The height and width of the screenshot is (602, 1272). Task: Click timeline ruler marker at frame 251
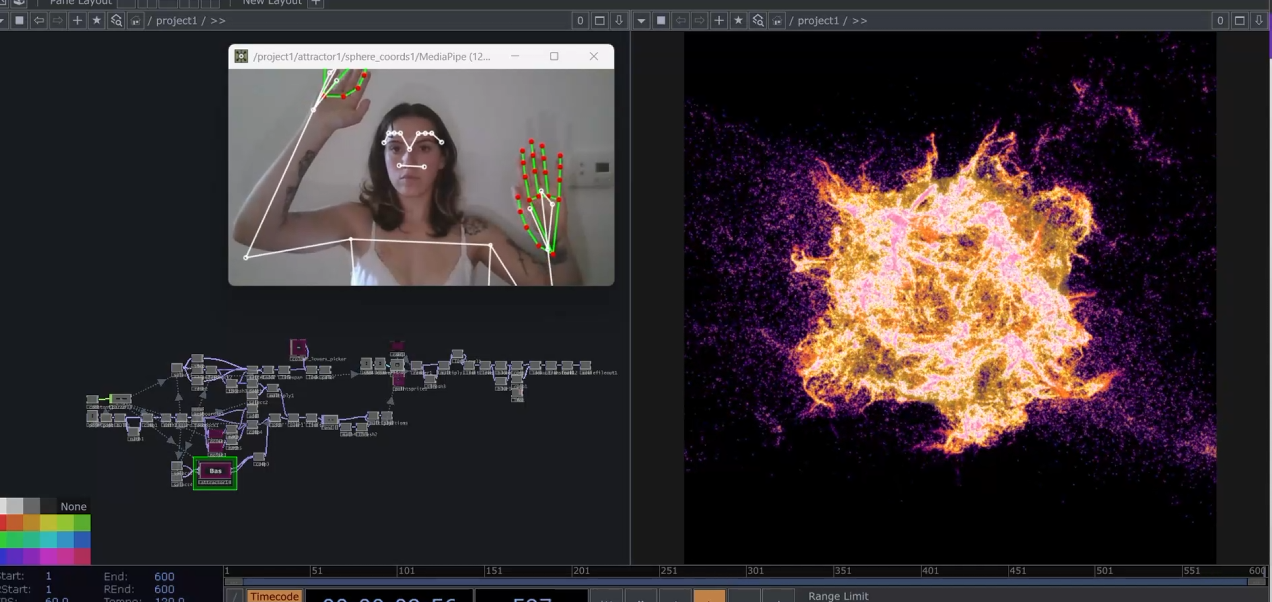pyautogui.click(x=668, y=571)
